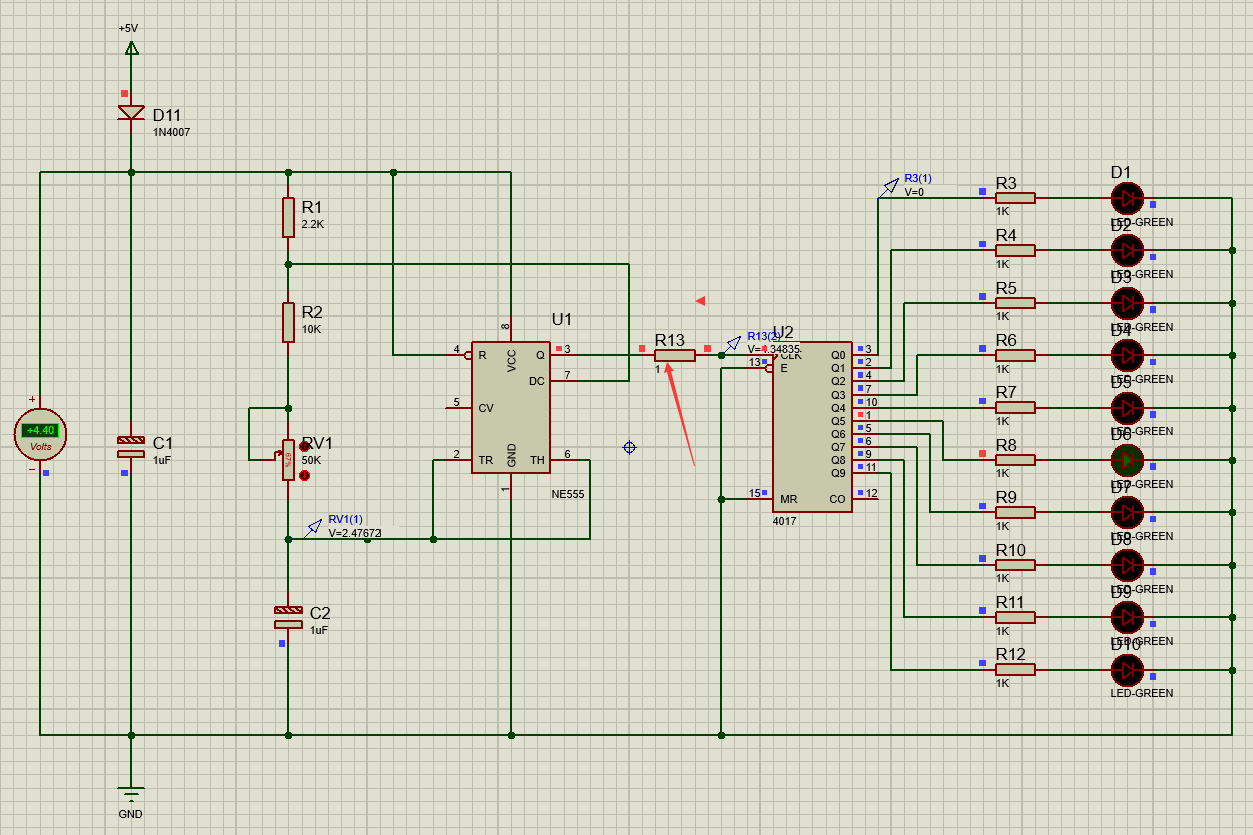Click the R3(1) voltage probe arrow

click(x=889, y=187)
